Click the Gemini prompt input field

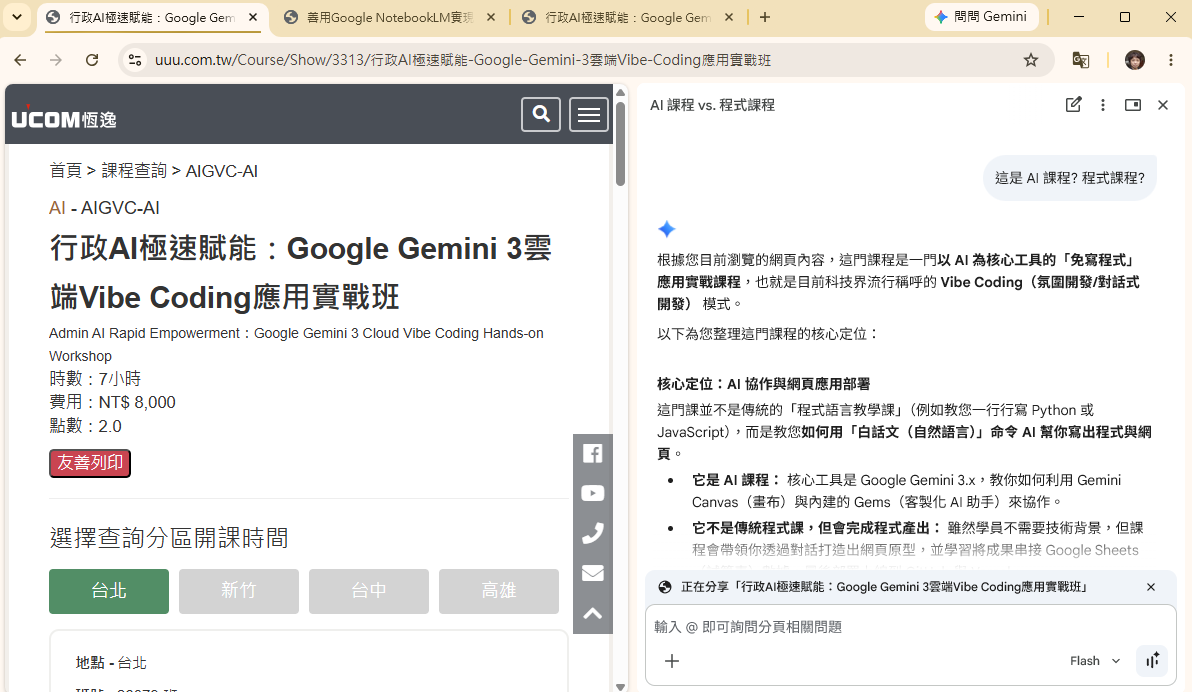(911, 627)
